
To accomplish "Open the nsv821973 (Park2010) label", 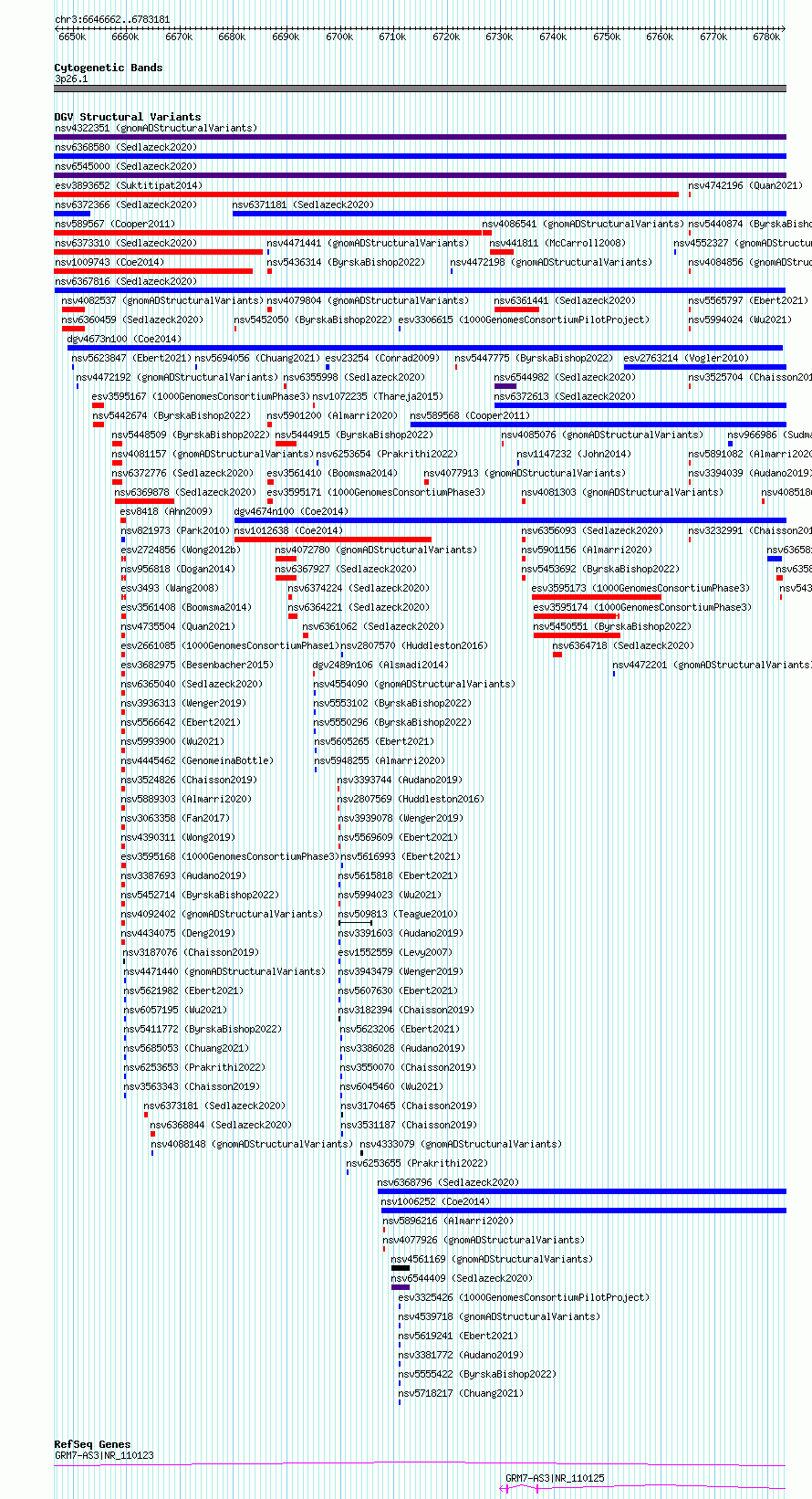I will 175,530.
